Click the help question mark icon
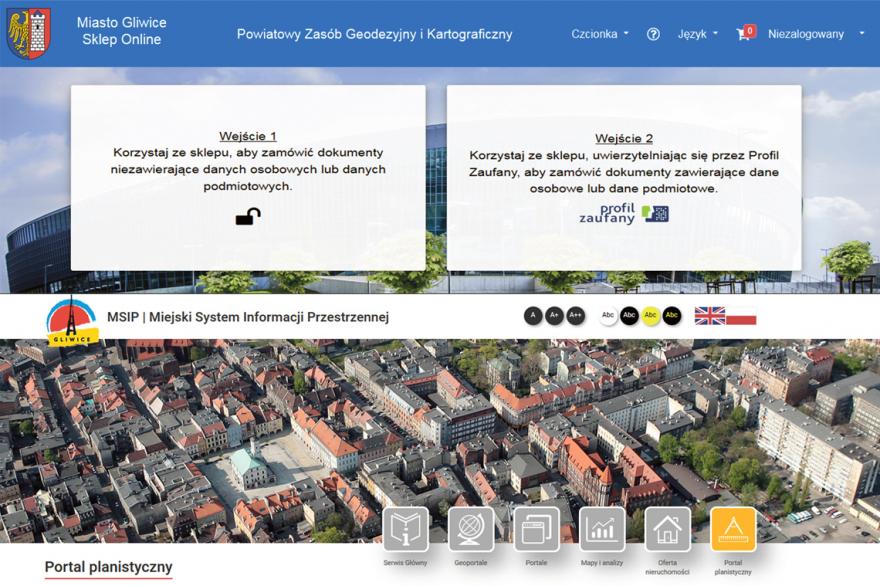This screenshot has height=586, width=880. tap(654, 33)
